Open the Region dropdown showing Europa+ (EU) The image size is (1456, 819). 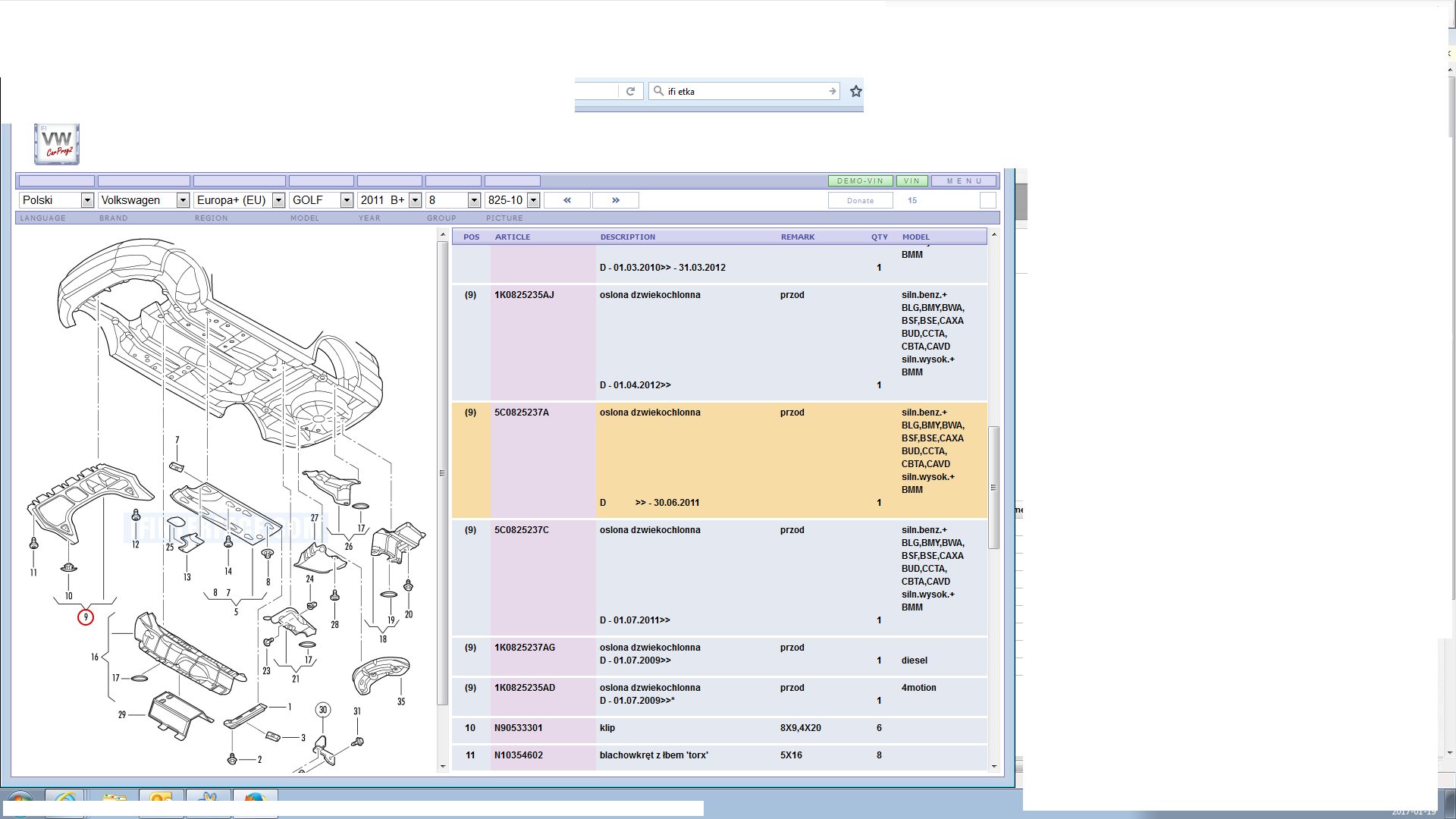pyautogui.click(x=239, y=200)
